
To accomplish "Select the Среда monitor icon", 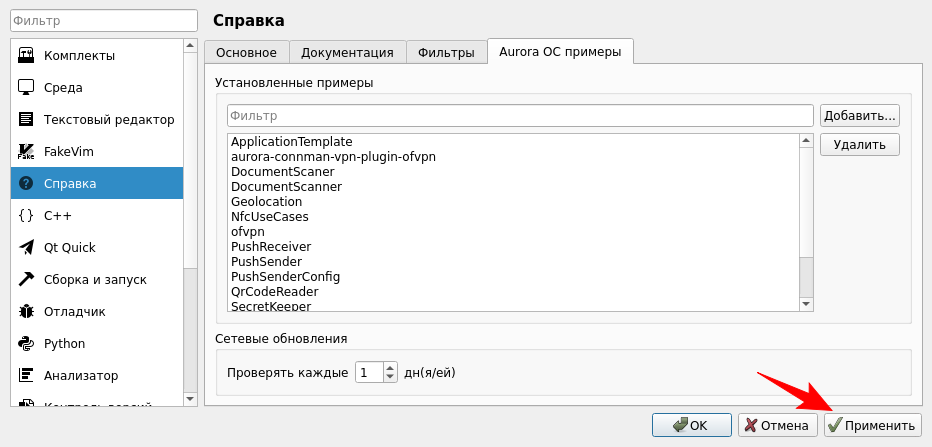I will click(x=27, y=87).
